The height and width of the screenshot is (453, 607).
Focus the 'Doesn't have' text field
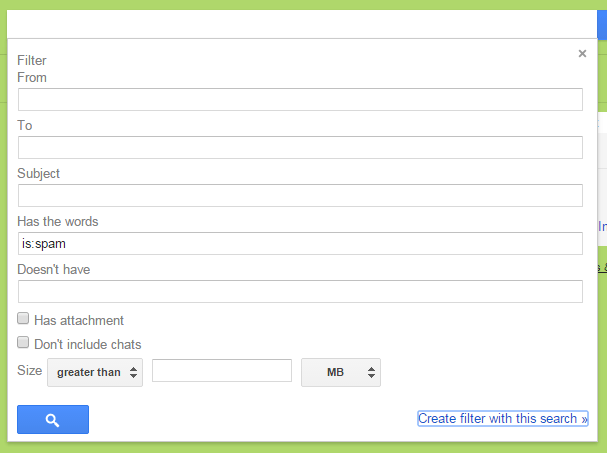coord(300,291)
